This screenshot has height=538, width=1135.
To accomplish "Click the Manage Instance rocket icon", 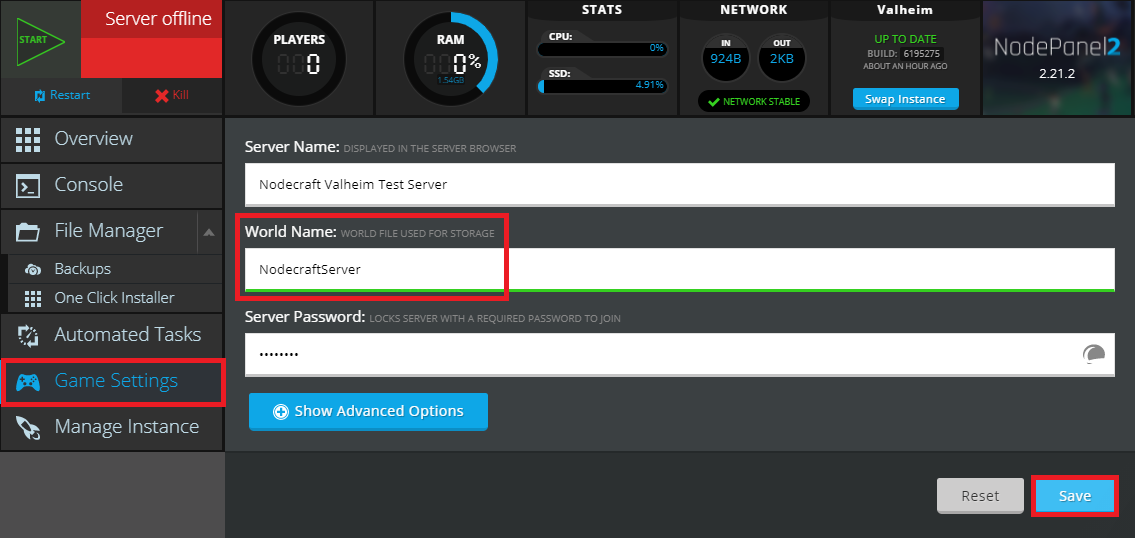I will coord(28,428).
